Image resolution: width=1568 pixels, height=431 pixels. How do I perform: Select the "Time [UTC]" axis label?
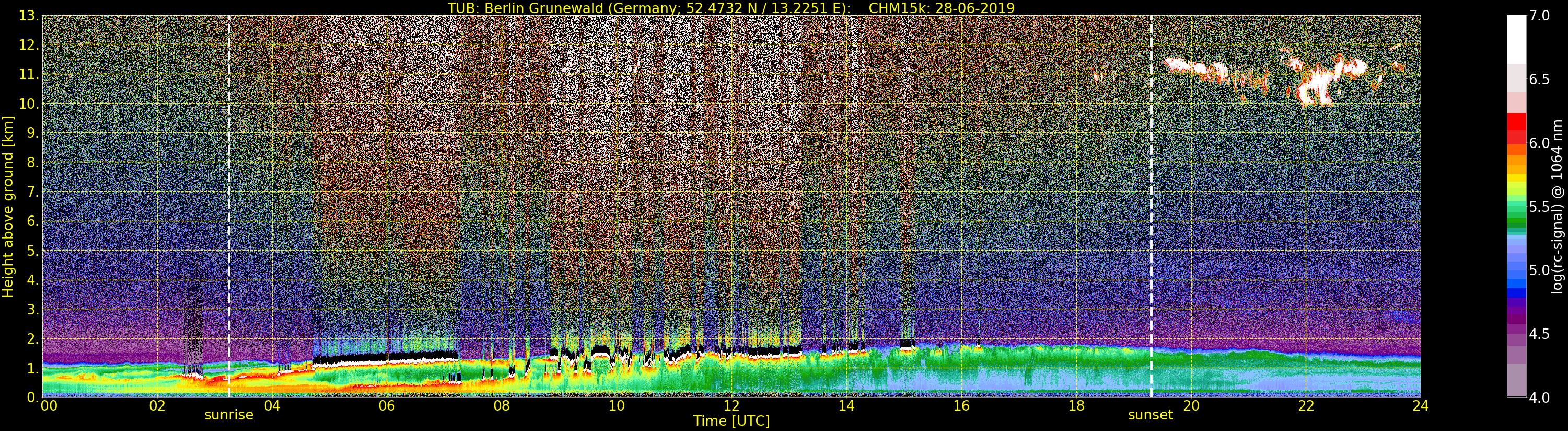pyautogui.click(x=731, y=421)
